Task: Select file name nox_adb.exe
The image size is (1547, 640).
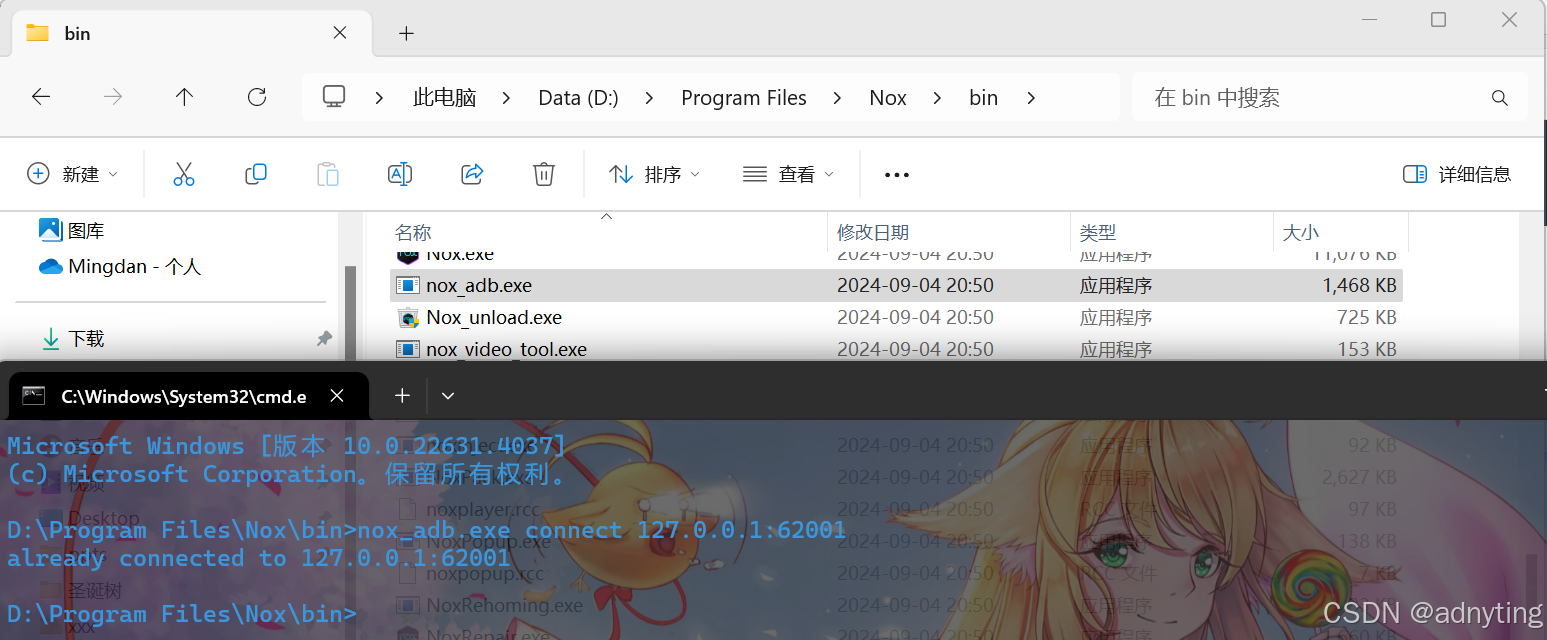Action: pyautogui.click(x=479, y=286)
